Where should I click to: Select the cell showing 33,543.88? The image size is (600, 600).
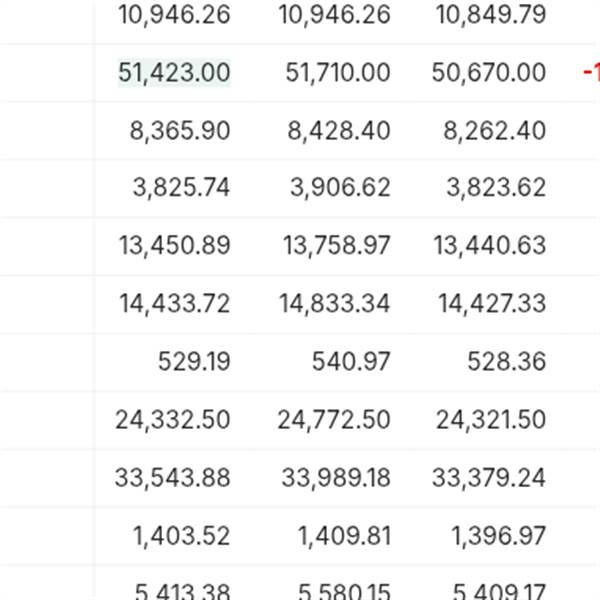(x=173, y=478)
